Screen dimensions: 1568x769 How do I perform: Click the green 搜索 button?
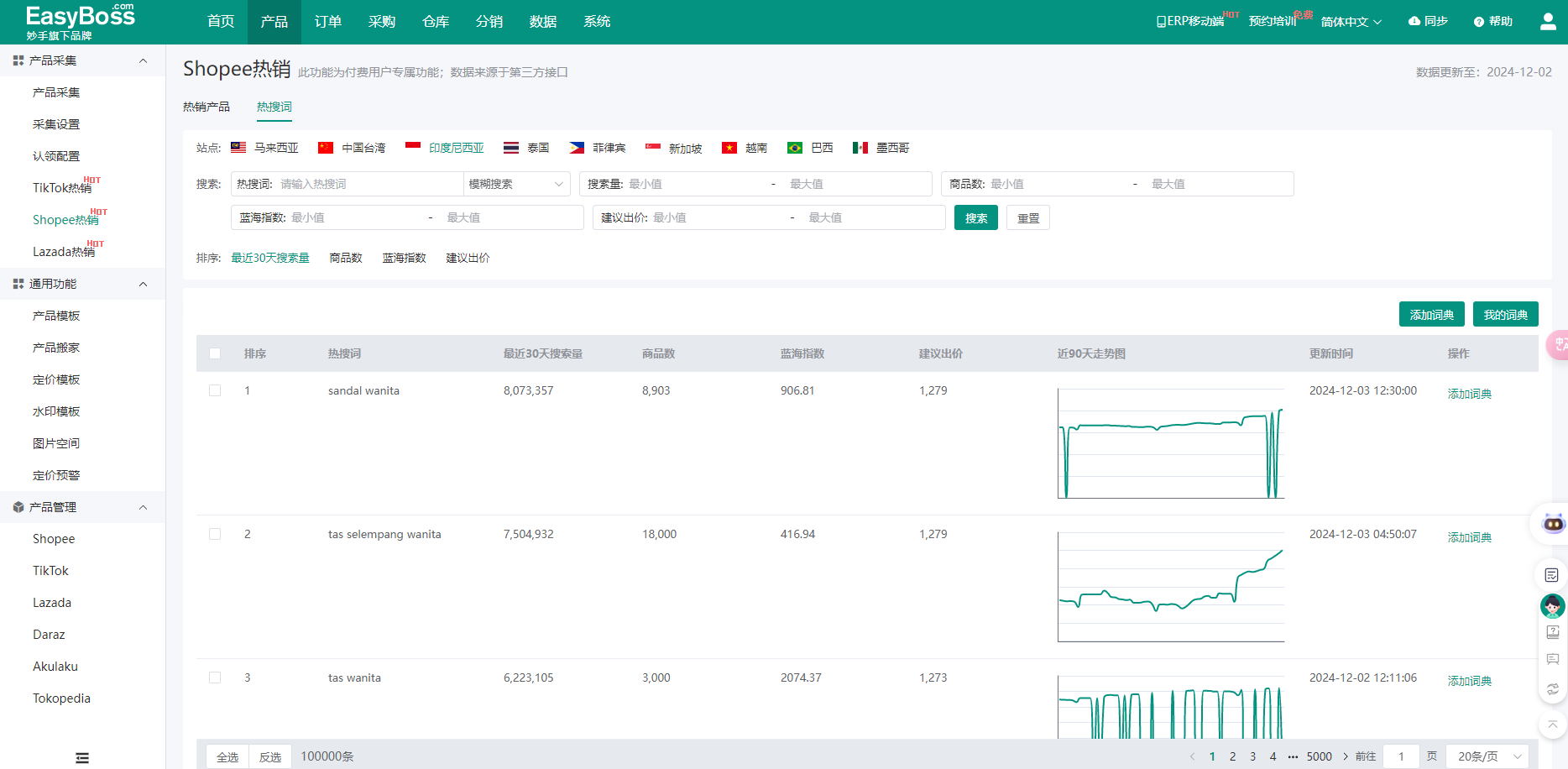(x=976, y=217)
